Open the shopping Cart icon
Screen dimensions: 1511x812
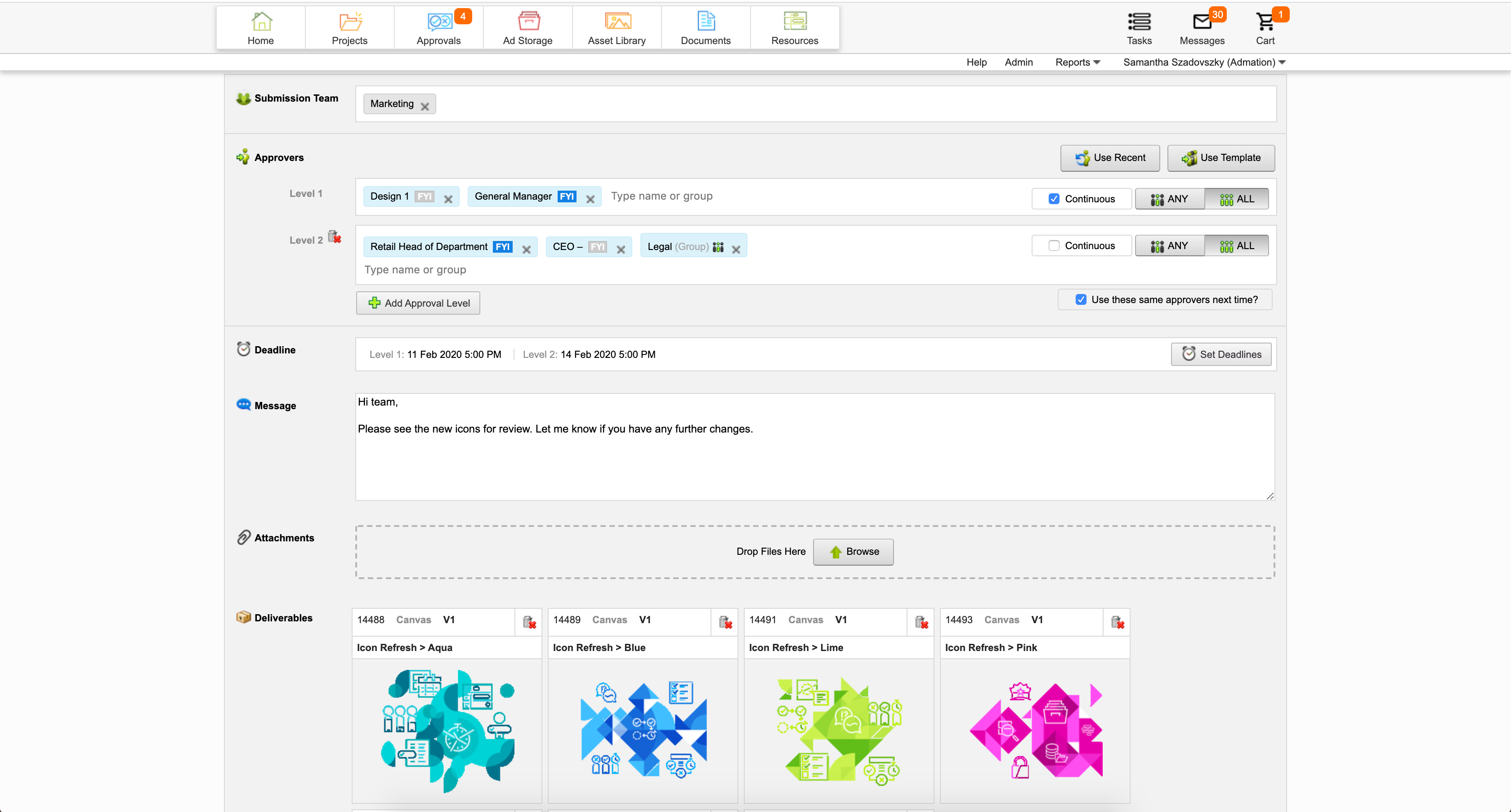[1265, 22]
